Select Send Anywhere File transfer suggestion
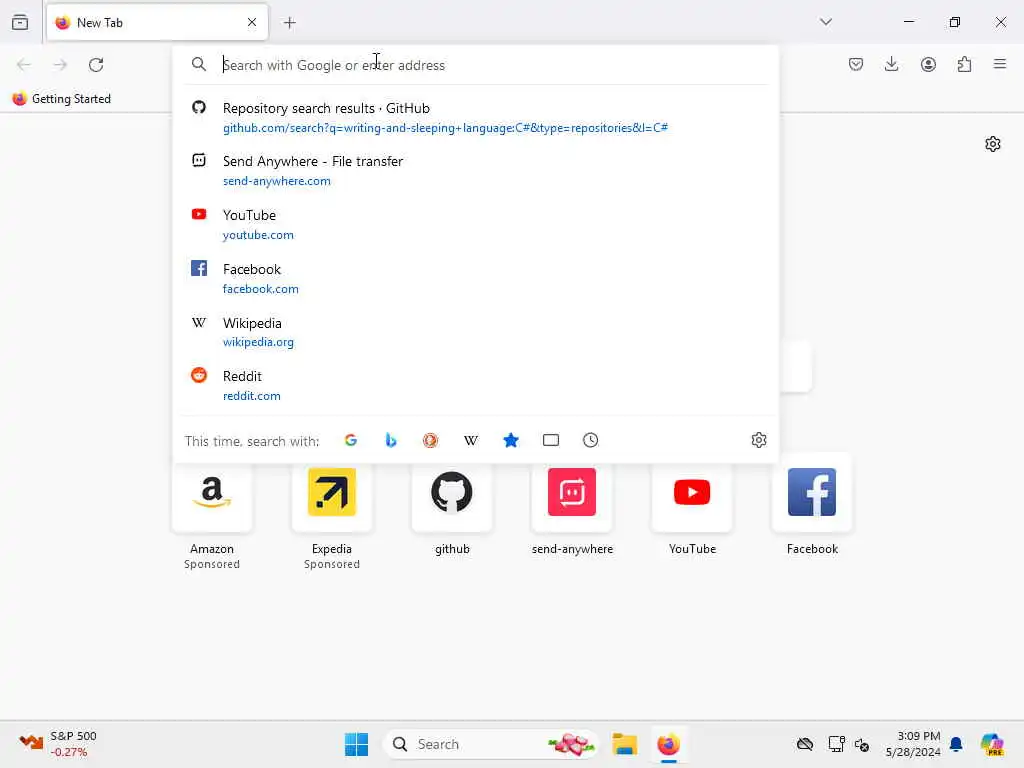Screen dimensions: 1024x768 point(475,170)
